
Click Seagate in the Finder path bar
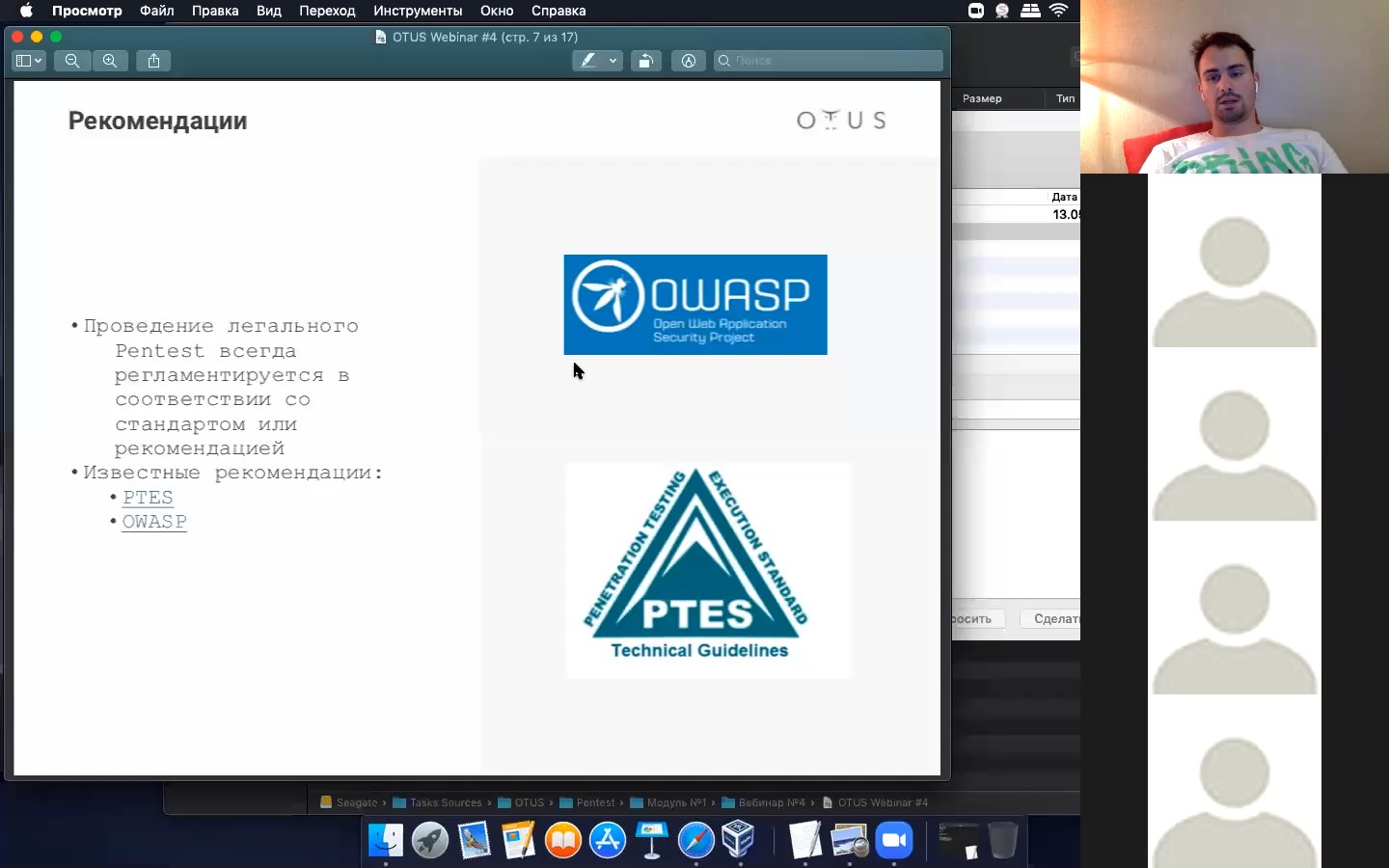pyautogui.click(x=349, y=802)
